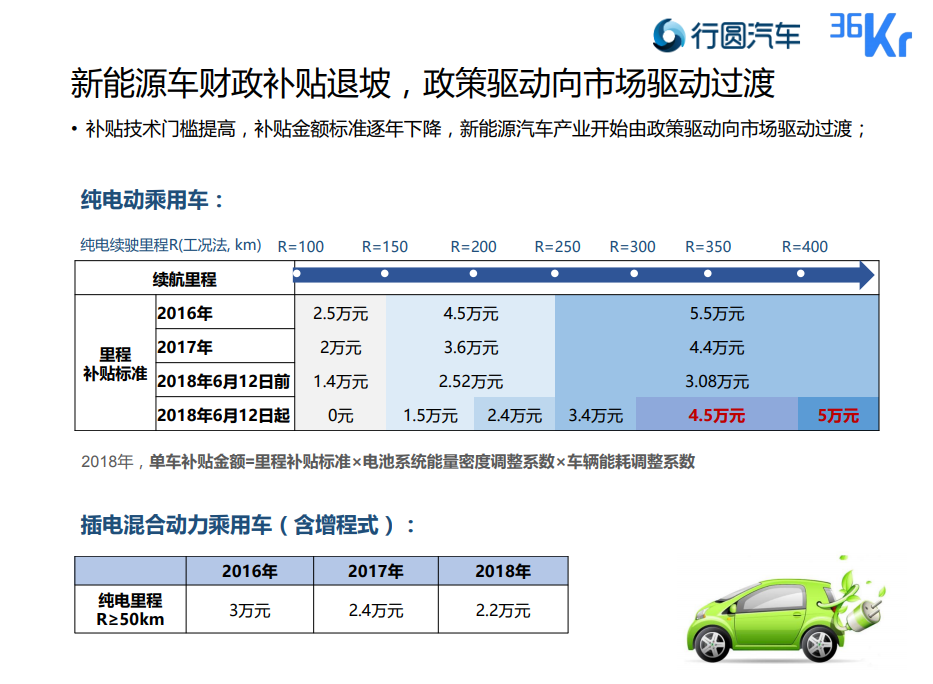Click the R=250 label
The image size is (933, 684).
[x=557, y=246]
